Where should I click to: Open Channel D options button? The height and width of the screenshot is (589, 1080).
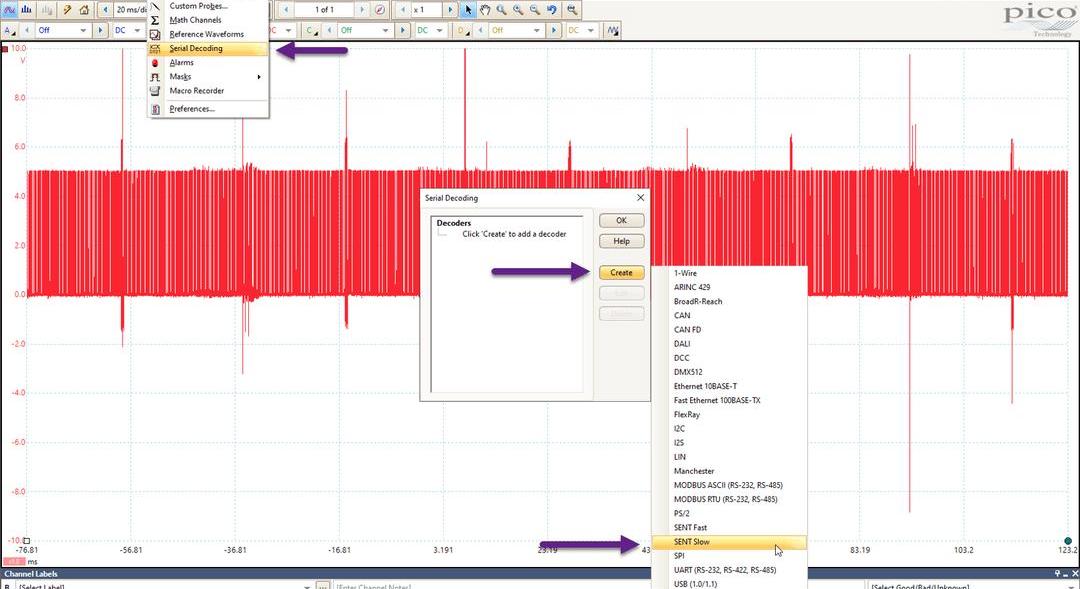pyautogui.click(x=464, y=30)
